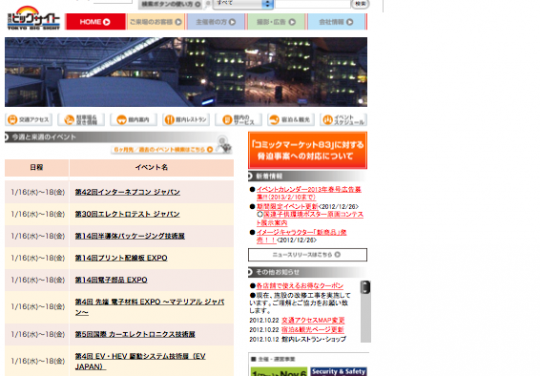Open 第4回 先端 電子材料 EXPO event link
Image resolution: width=540 pixels, height=376 pixels.
149,307
